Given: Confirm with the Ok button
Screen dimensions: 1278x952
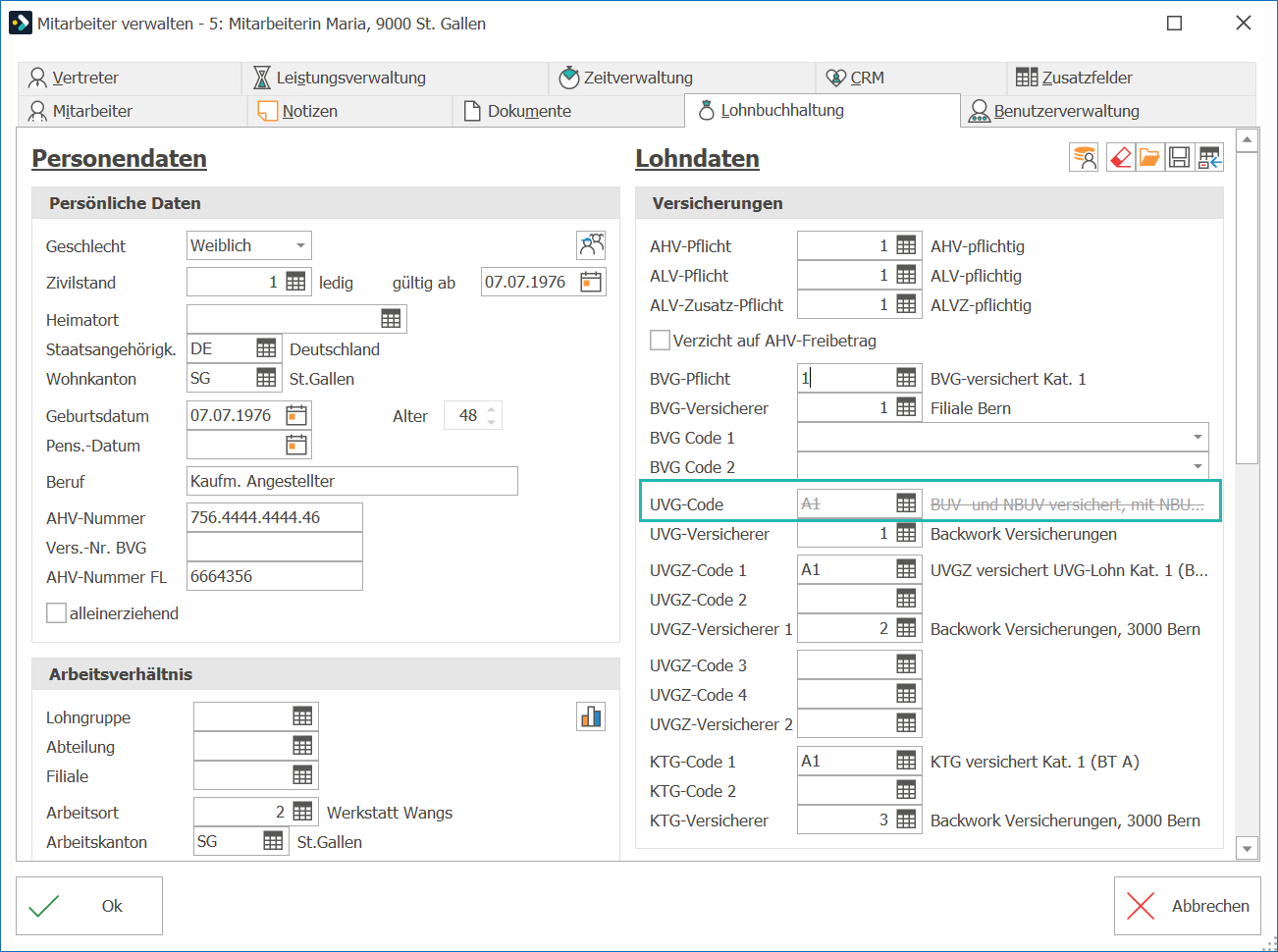Looking at the screenshot, I should [x=89, y=906].
